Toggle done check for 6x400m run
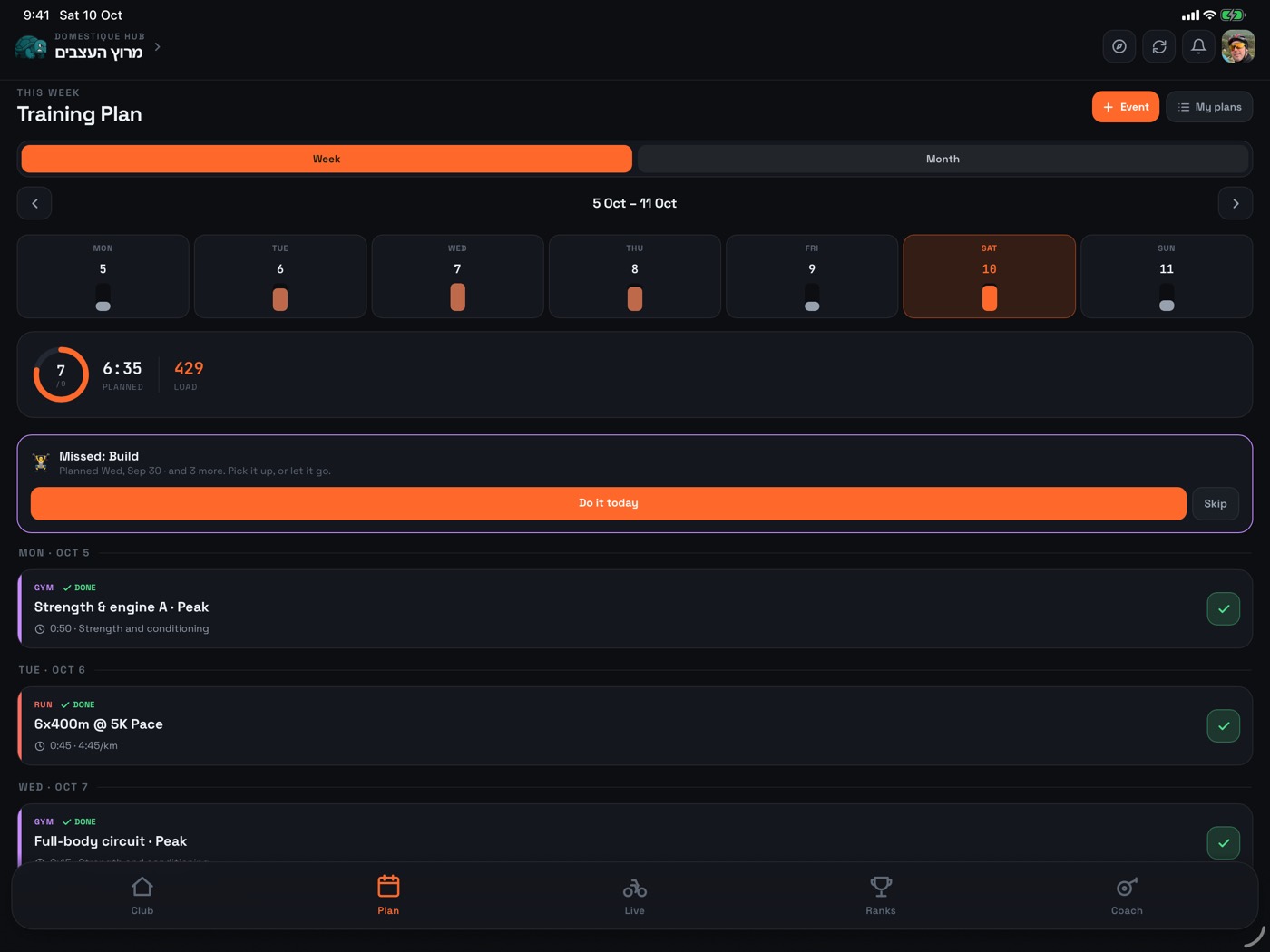Viewport: 1270px width, 952px height. click(1224, 726)
